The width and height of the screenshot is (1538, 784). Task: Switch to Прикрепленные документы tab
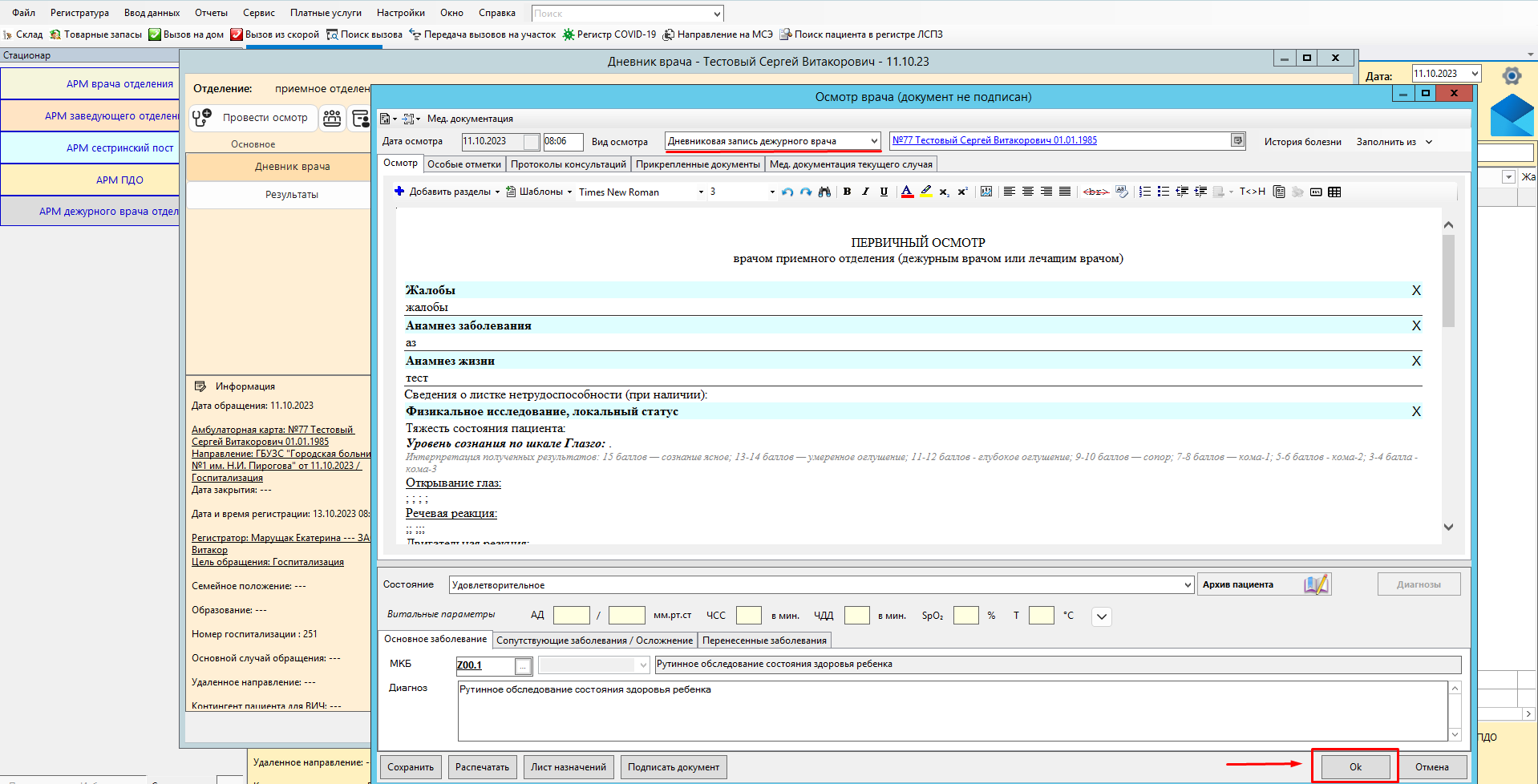click(x=698, y=164)
